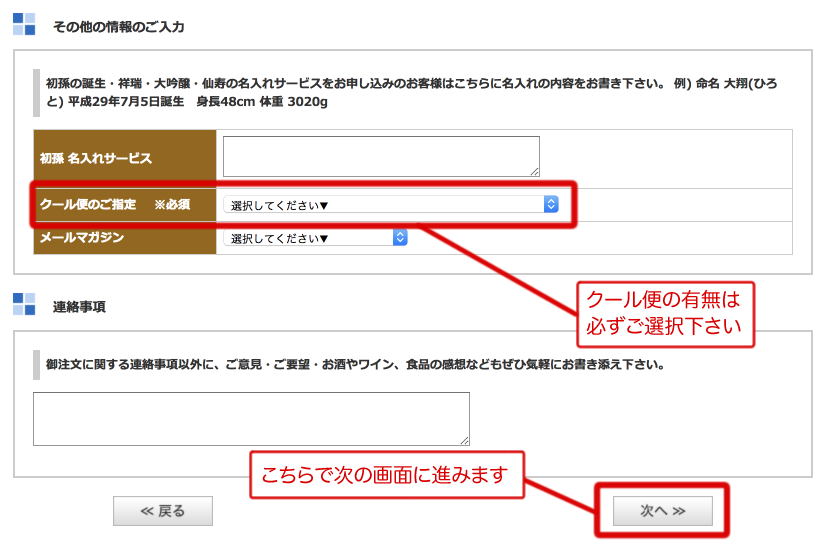This screenshot has width=832, height=541.
Task: Click the resize grip of the 名入れサービス textarea
Action: [x=534, y=171]
